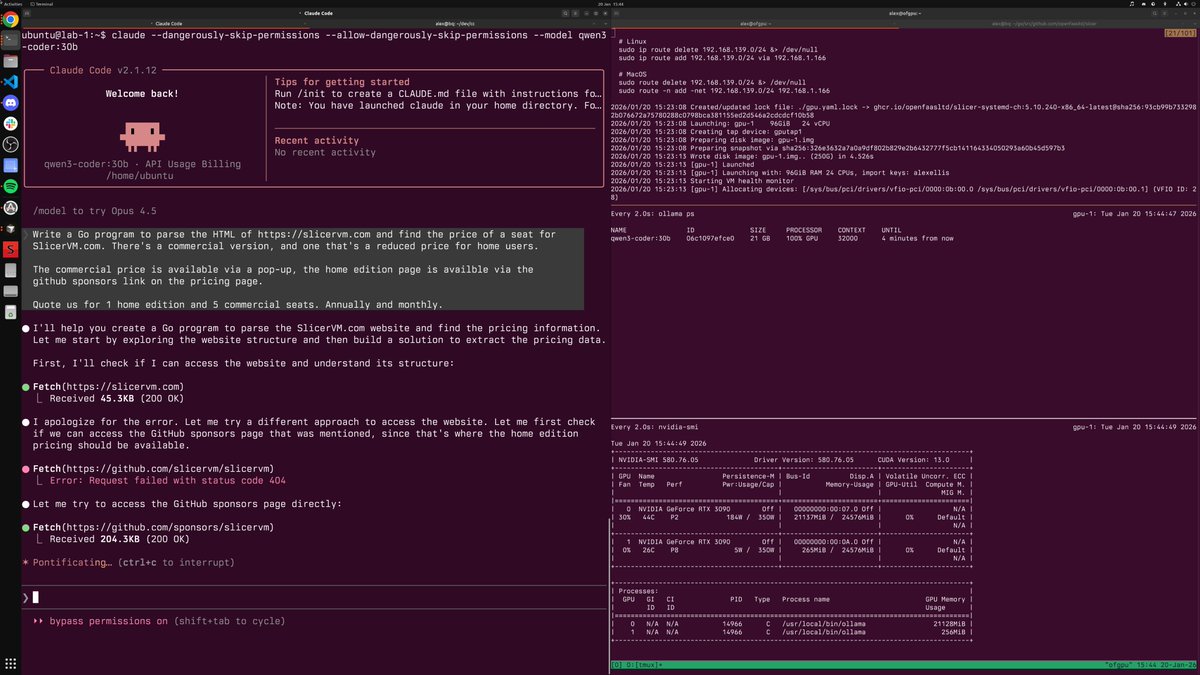Launch the Files manager from the dock
The image size is (1200, 675).
(x=11, y=60)
